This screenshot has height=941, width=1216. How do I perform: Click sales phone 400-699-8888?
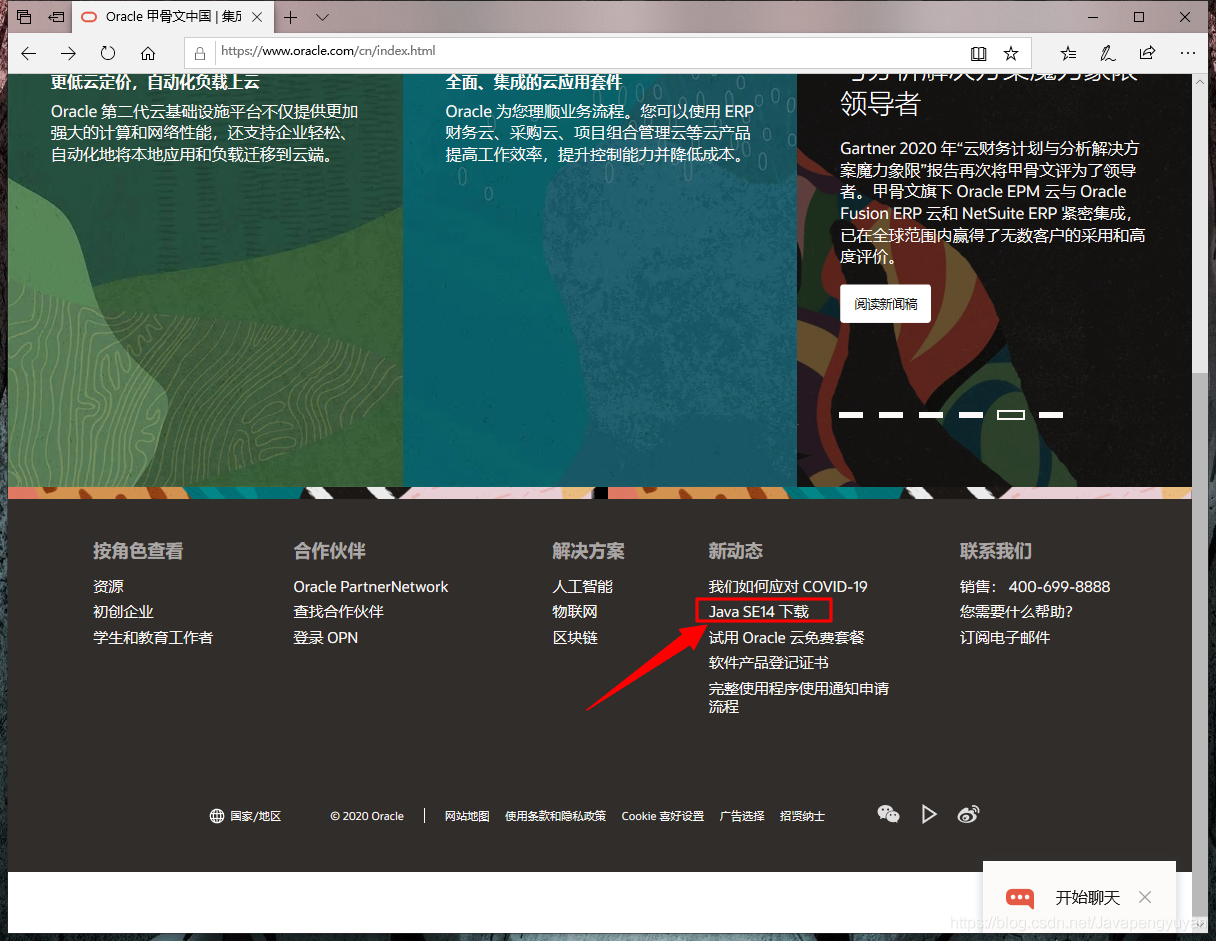1059,587
